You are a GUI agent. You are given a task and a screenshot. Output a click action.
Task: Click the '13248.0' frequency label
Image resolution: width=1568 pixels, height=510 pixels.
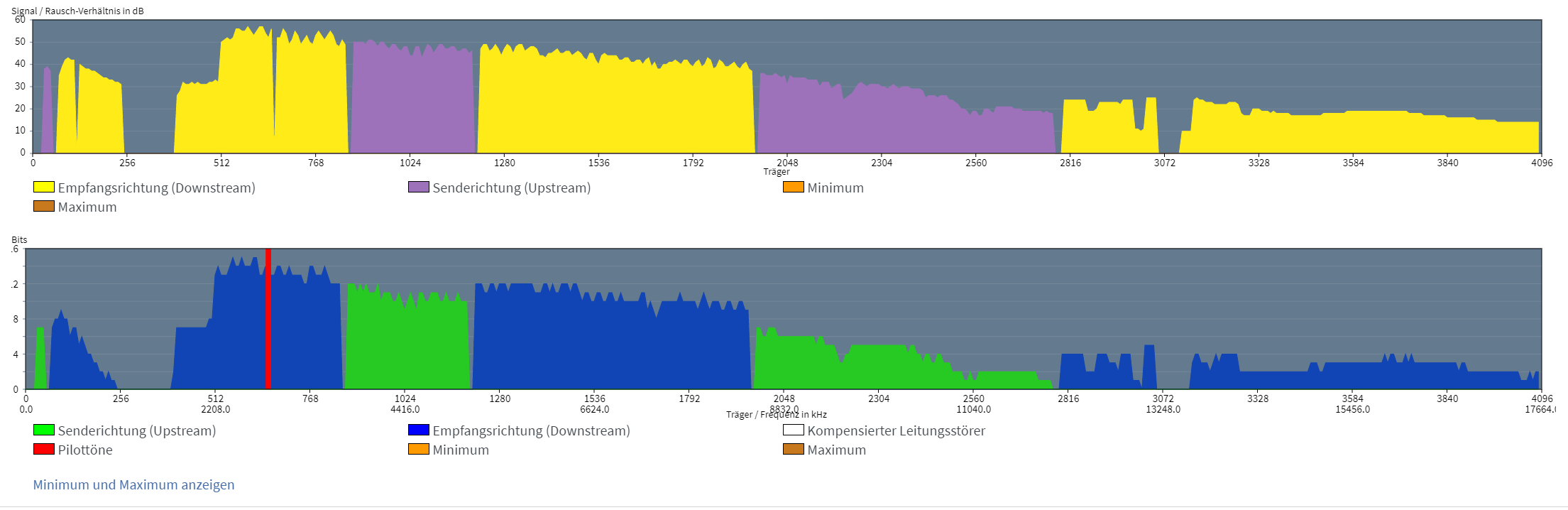[x=1163, y=409]
